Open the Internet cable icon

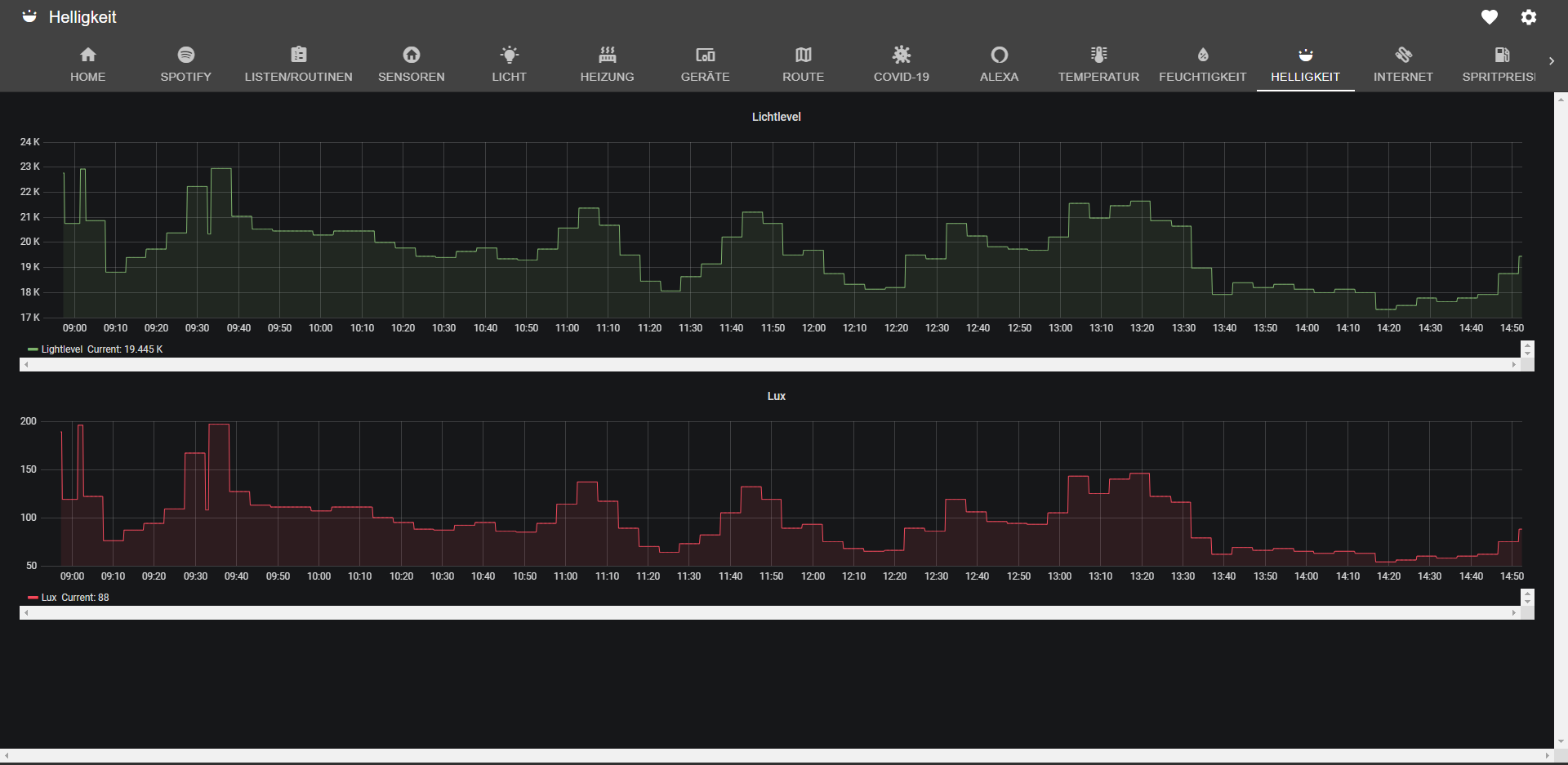tap(1404, 55)
